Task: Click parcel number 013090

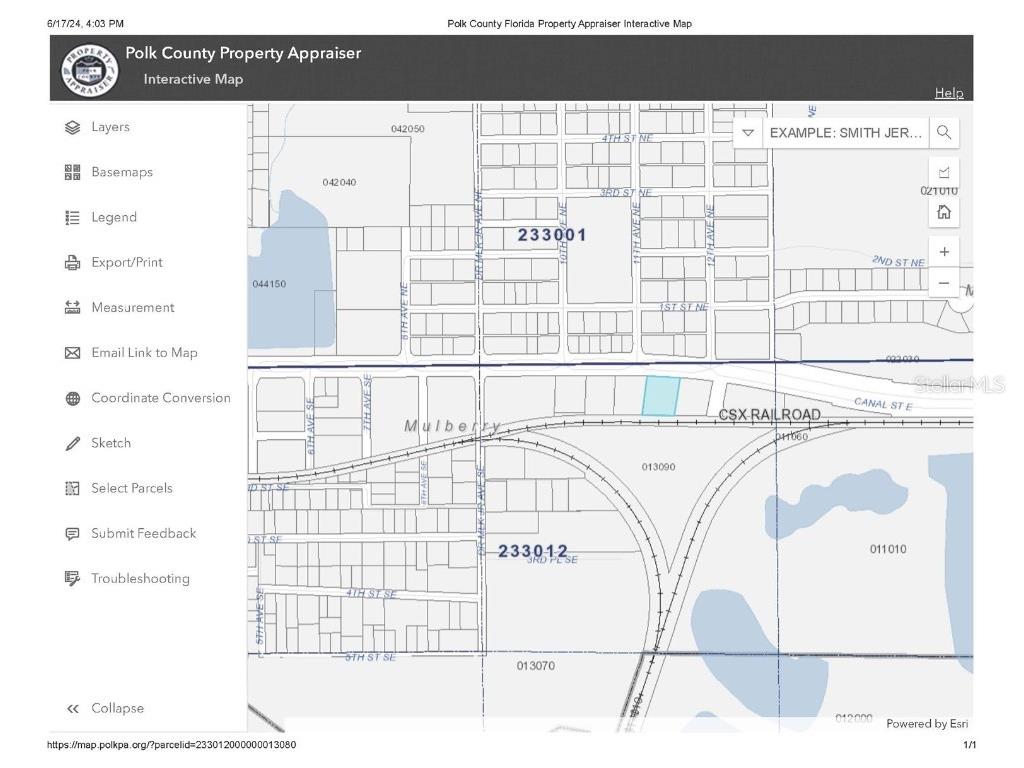Action: click(x=658, y=467)
